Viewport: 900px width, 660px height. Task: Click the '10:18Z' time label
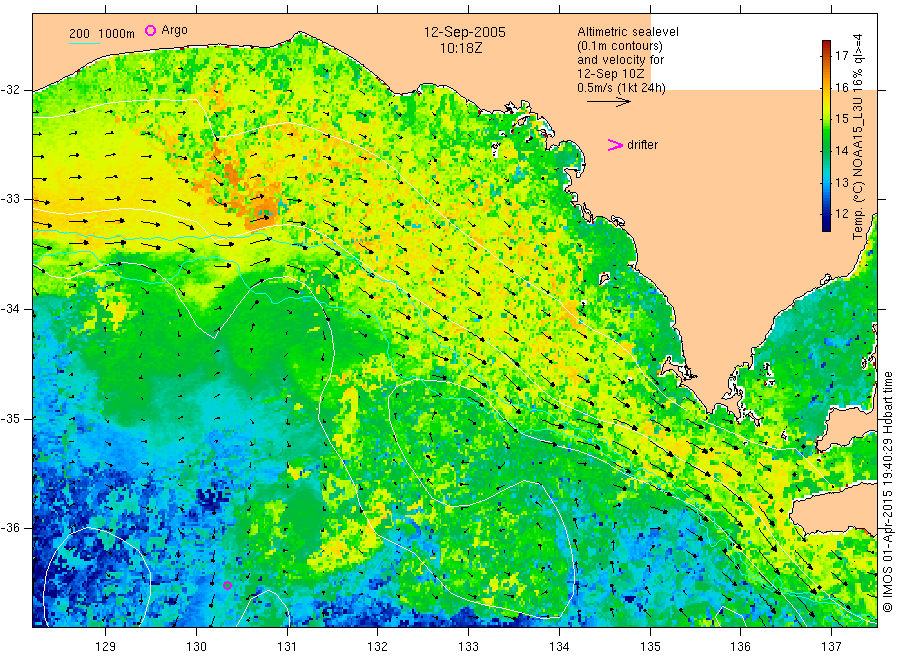[461, 48]
